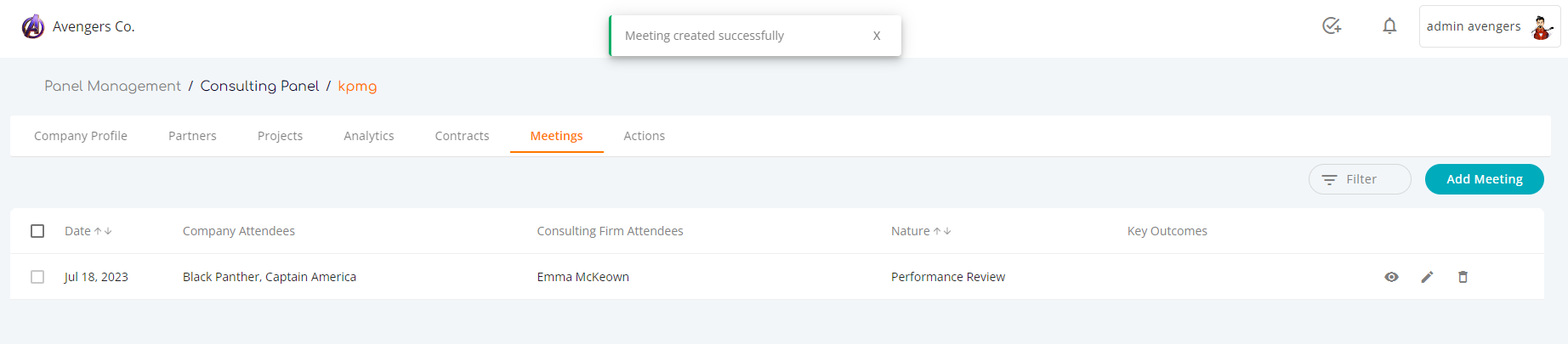Edit the meeting using the pencil icon
This screenshot has width=1568, height=344.
point(1427,277)
